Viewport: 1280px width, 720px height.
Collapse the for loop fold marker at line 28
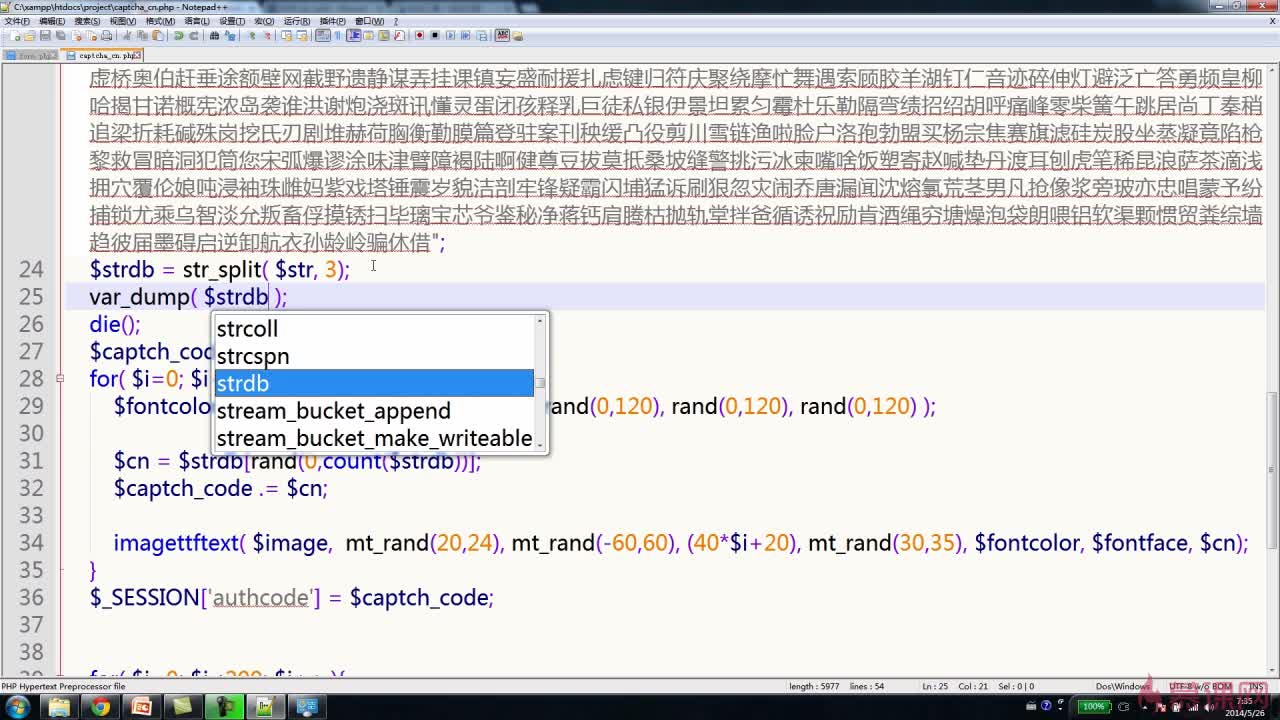point(61,379)
